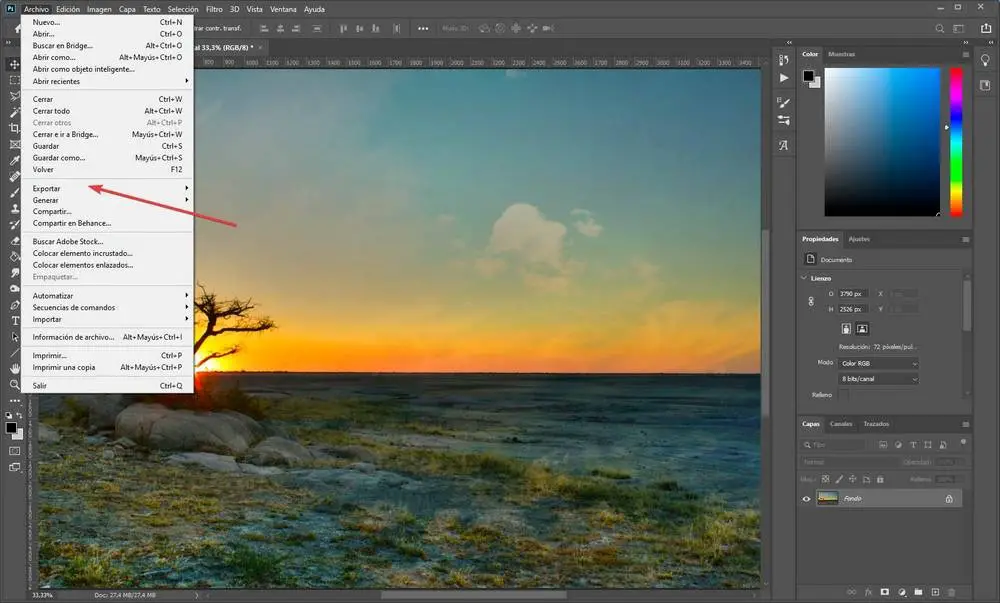The width and height of the screenshot is (1000, 603).
Task: Click Guardar como... in Archivo menu
Action: 59,158
